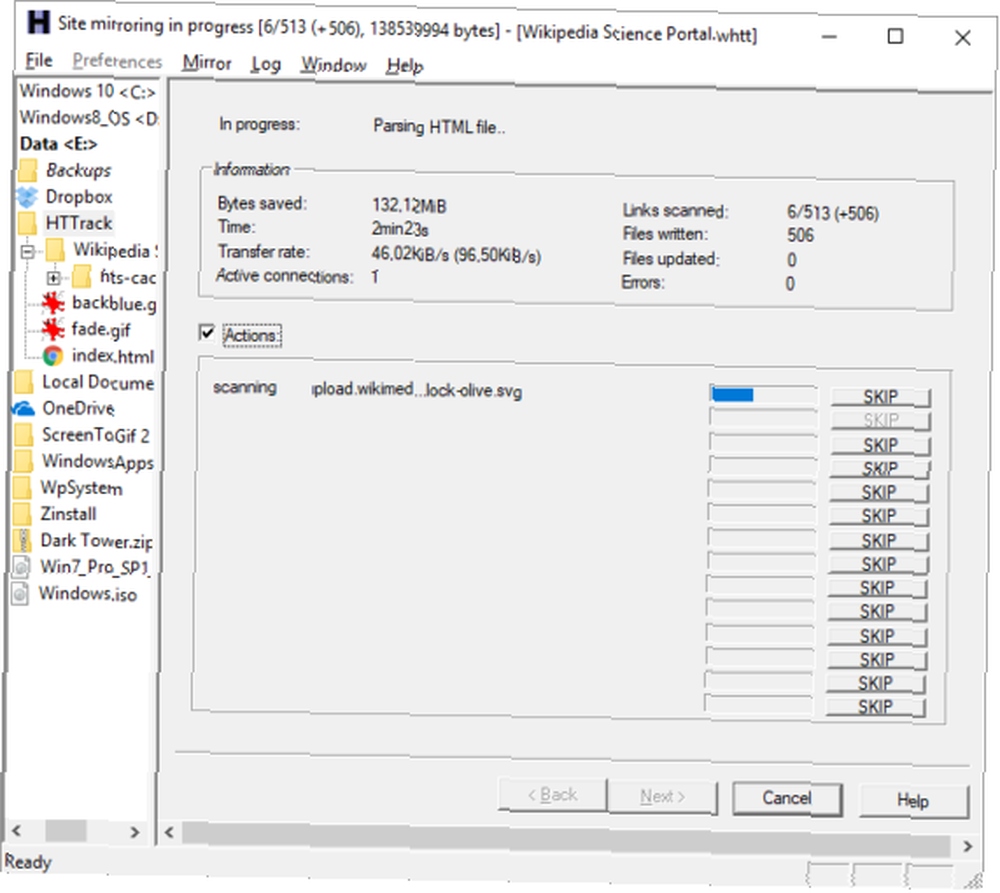Click the folder tree's left scroll arrow

[17, 830]
